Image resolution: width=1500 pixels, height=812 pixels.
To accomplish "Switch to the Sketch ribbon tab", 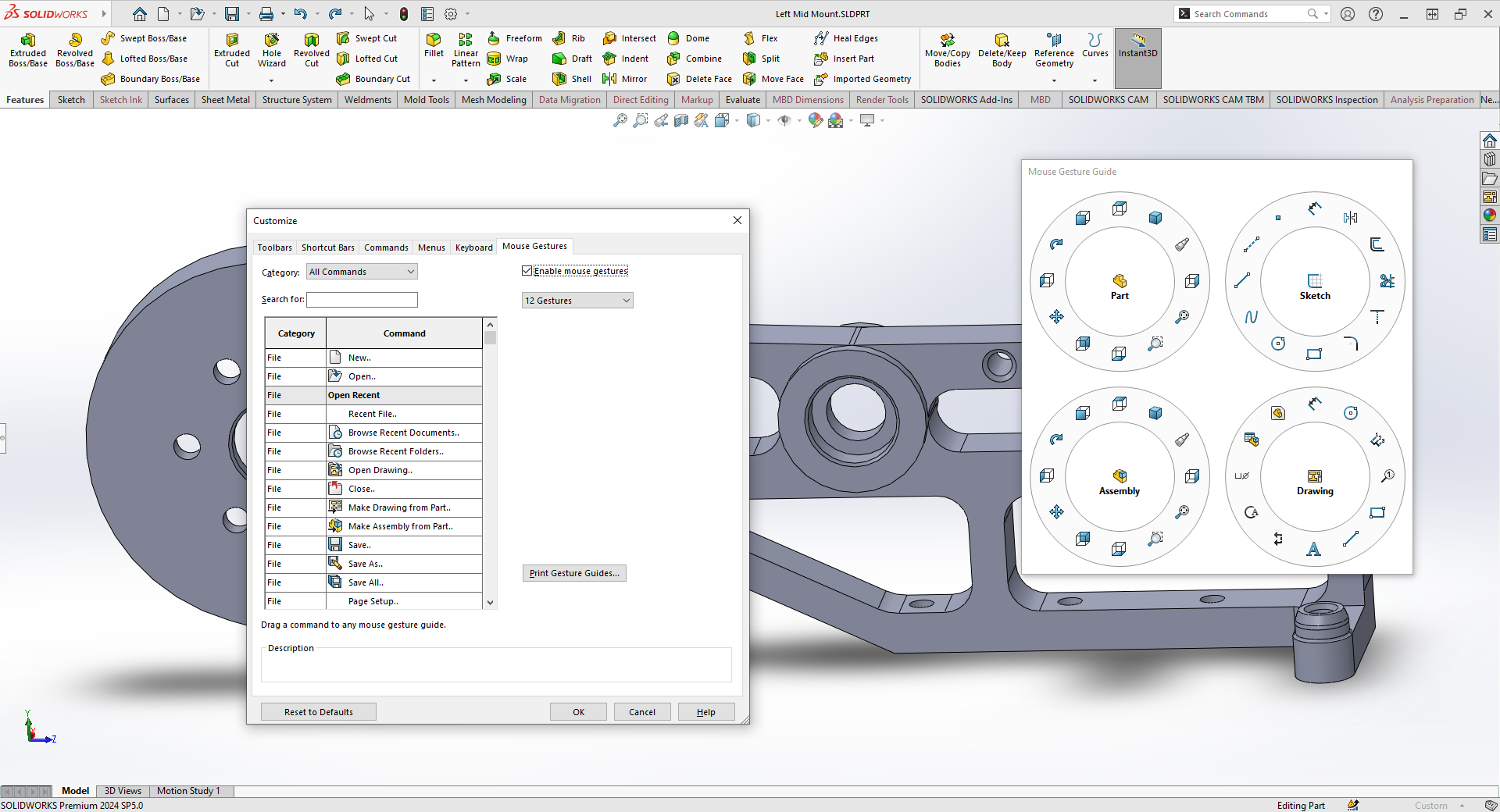I will (71, 100).
